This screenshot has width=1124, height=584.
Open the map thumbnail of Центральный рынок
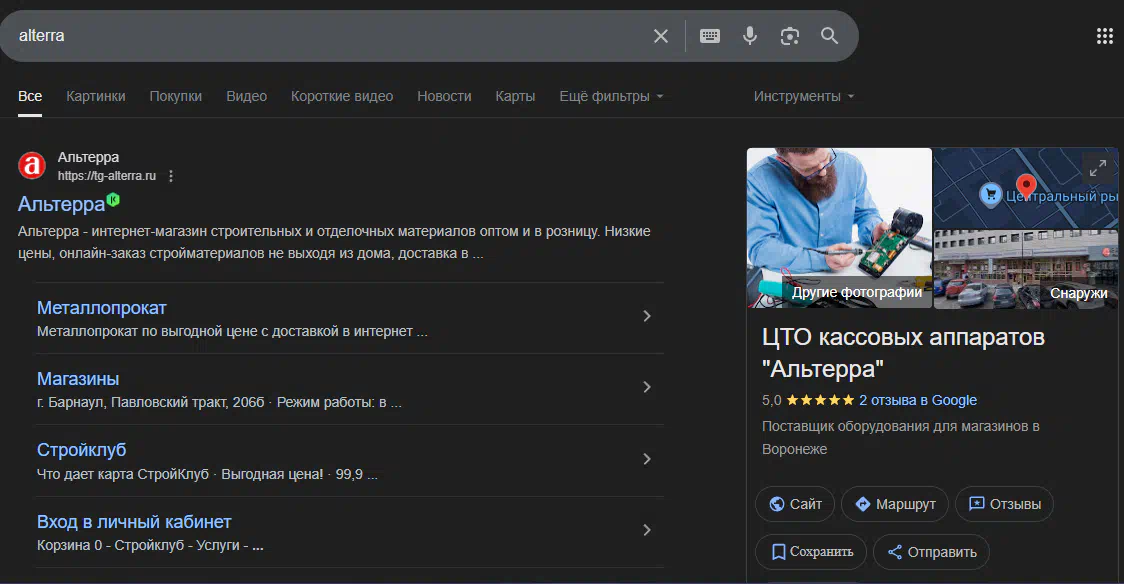click(x=1026, y=188)
